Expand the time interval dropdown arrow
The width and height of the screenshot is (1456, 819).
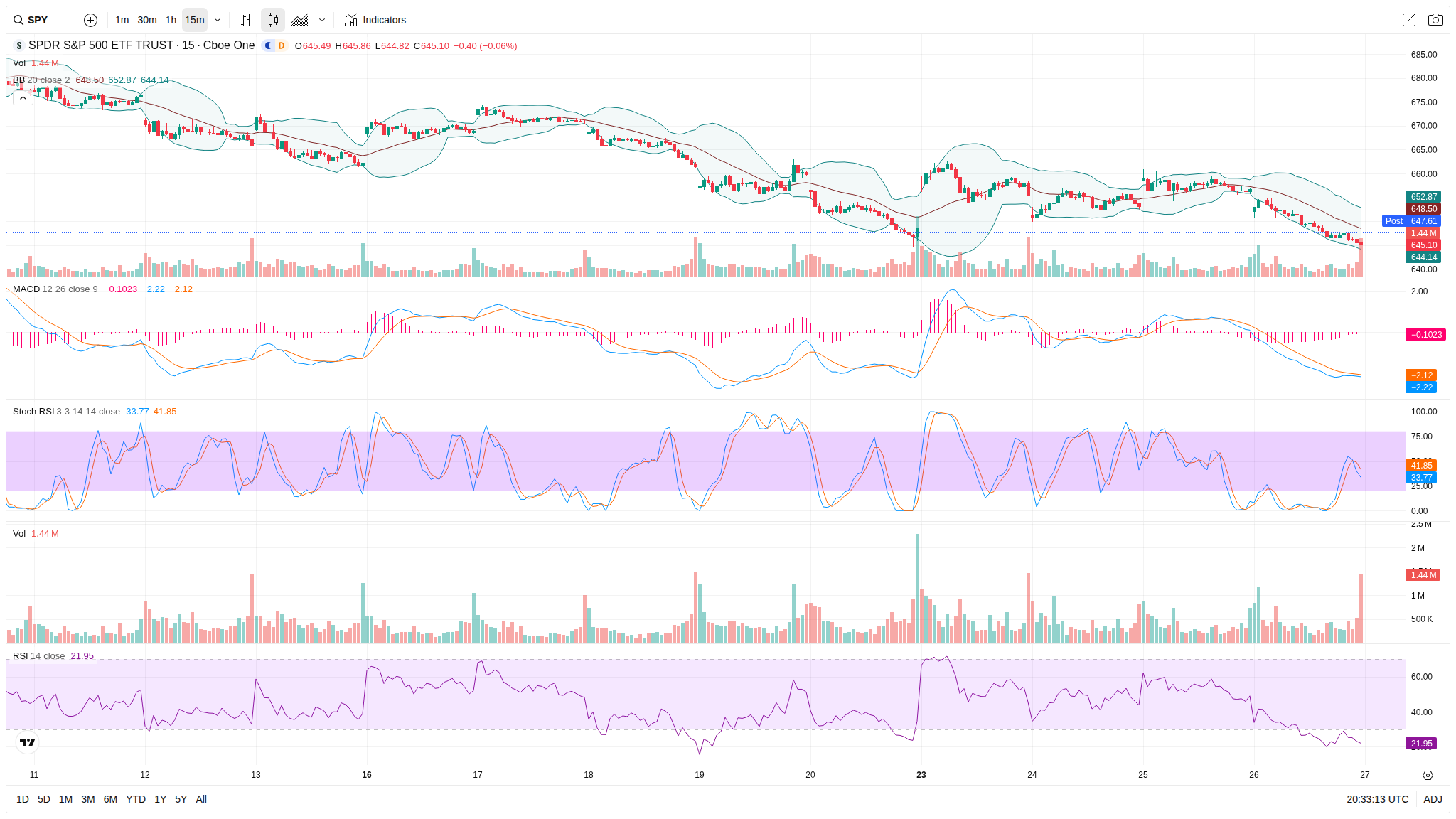point(218,20)
